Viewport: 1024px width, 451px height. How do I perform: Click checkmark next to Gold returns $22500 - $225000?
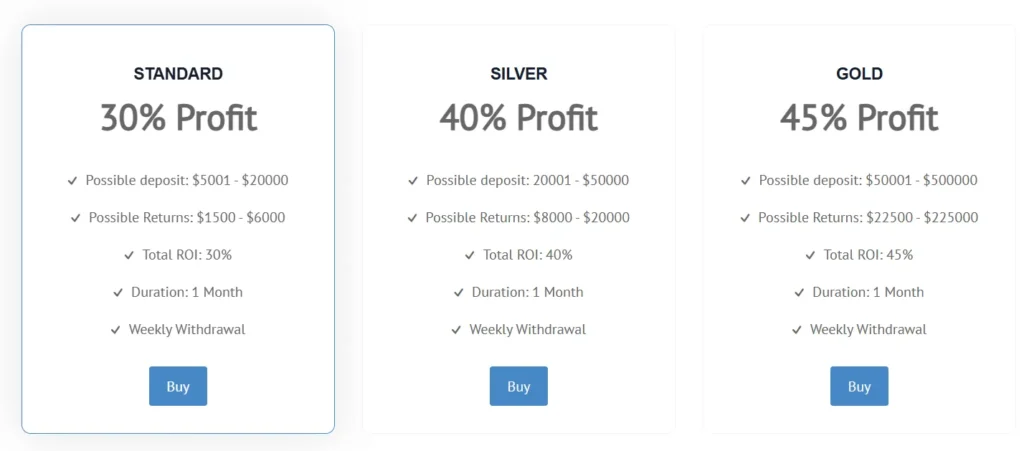pos(745,218)
